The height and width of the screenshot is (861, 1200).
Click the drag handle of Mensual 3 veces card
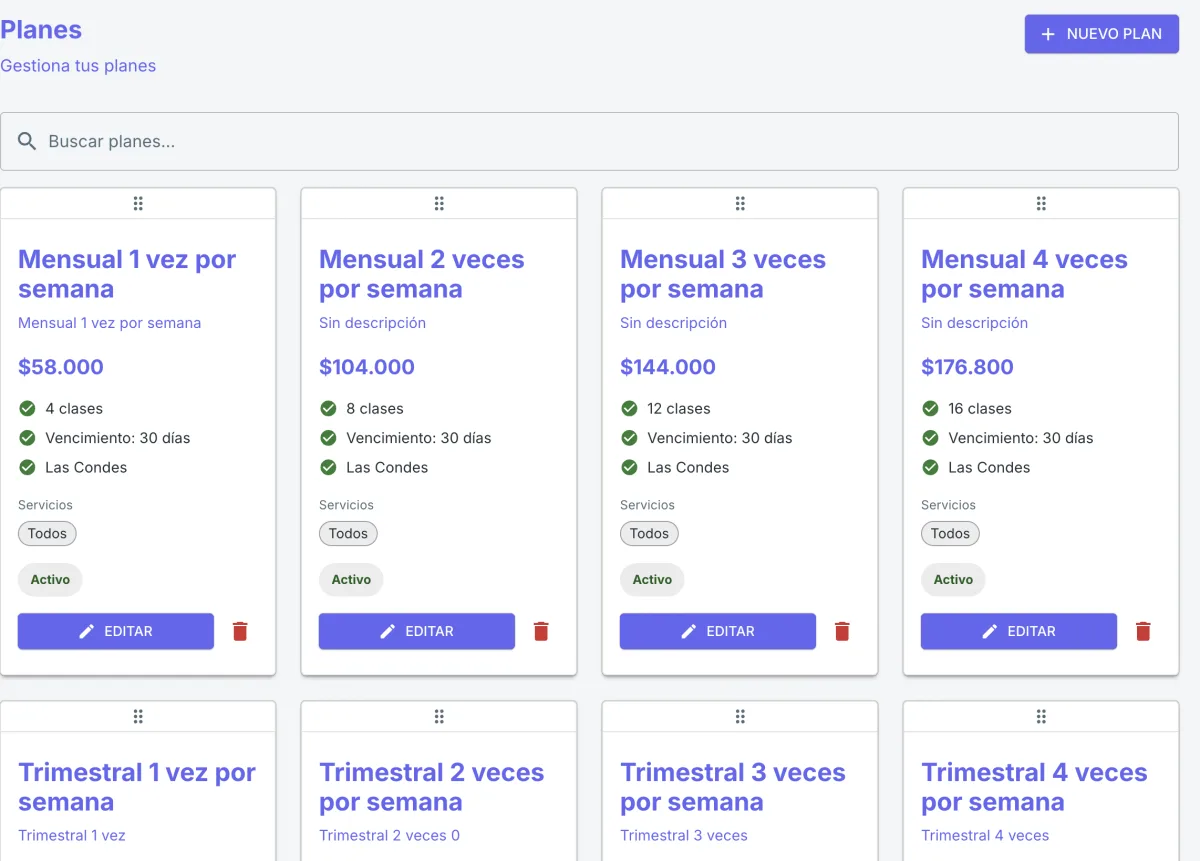point(740,204)
